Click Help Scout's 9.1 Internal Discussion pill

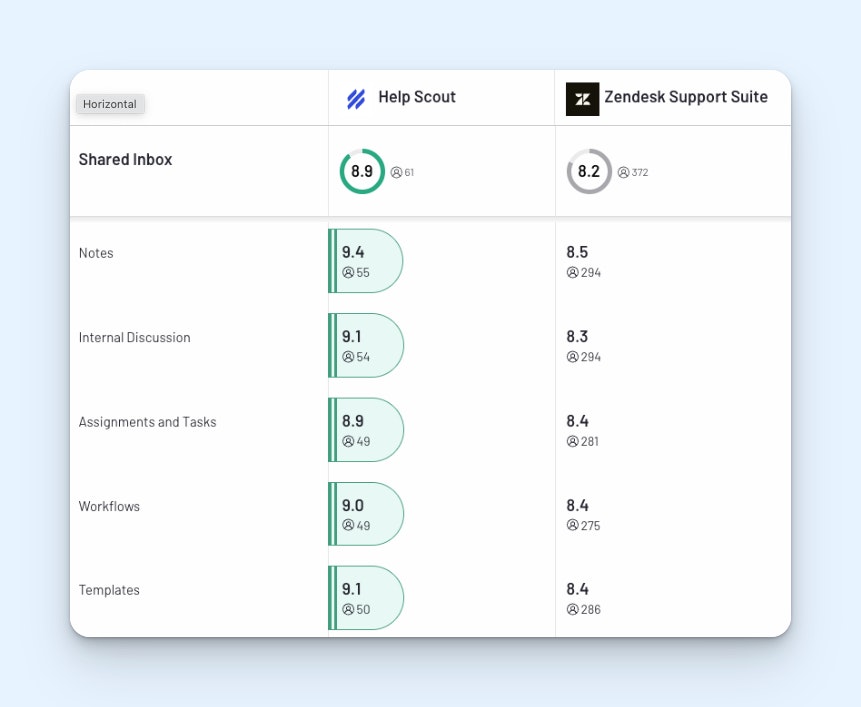coord(366,345)
